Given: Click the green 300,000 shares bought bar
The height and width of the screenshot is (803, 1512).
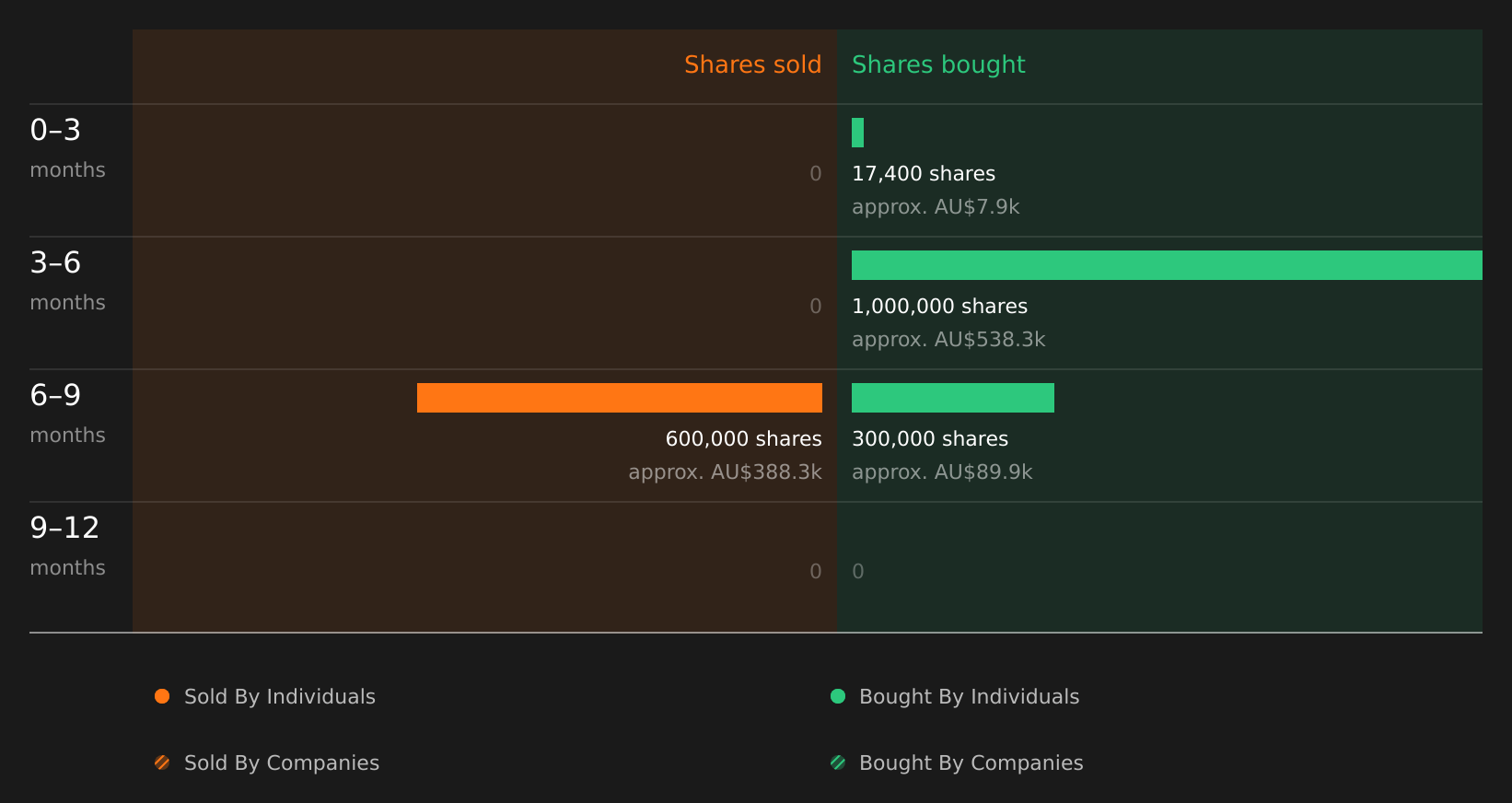Looking at the screenshot, I should [953, 398].
